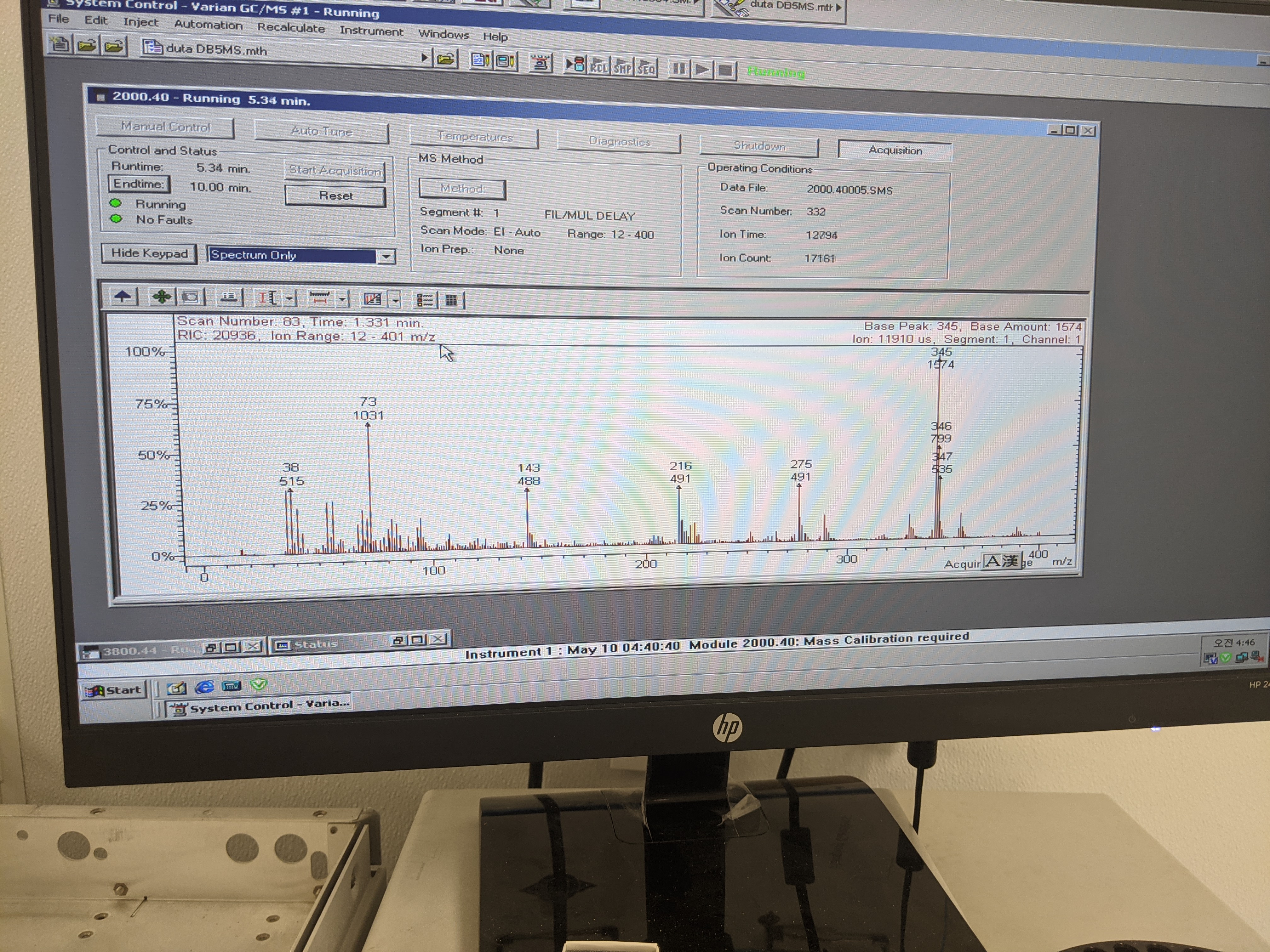Click the new file icon in main toolbar
The width and height of the screenshot is (1270, 952).
tap(60, 44)
